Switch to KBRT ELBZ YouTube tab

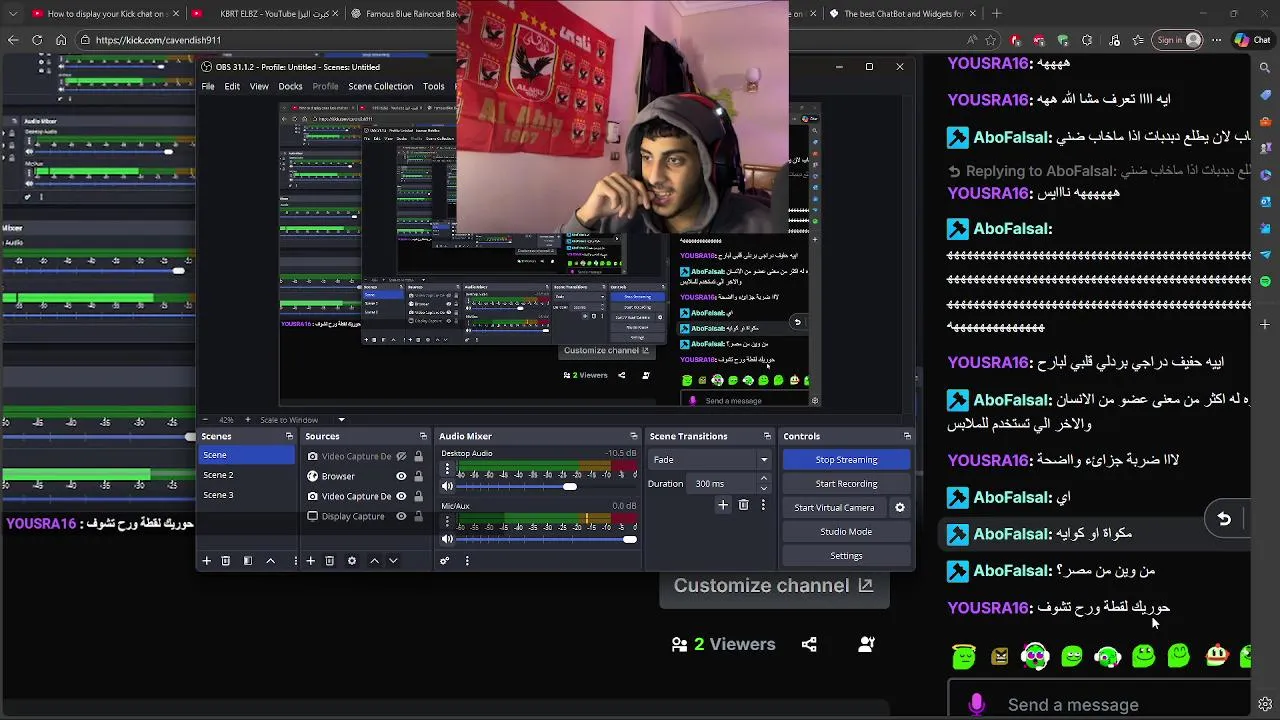tap(267, 14)
